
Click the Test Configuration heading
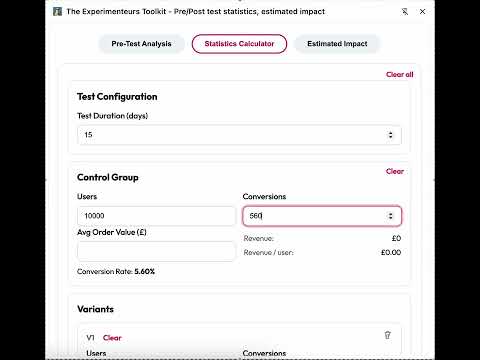click(117, 97)
